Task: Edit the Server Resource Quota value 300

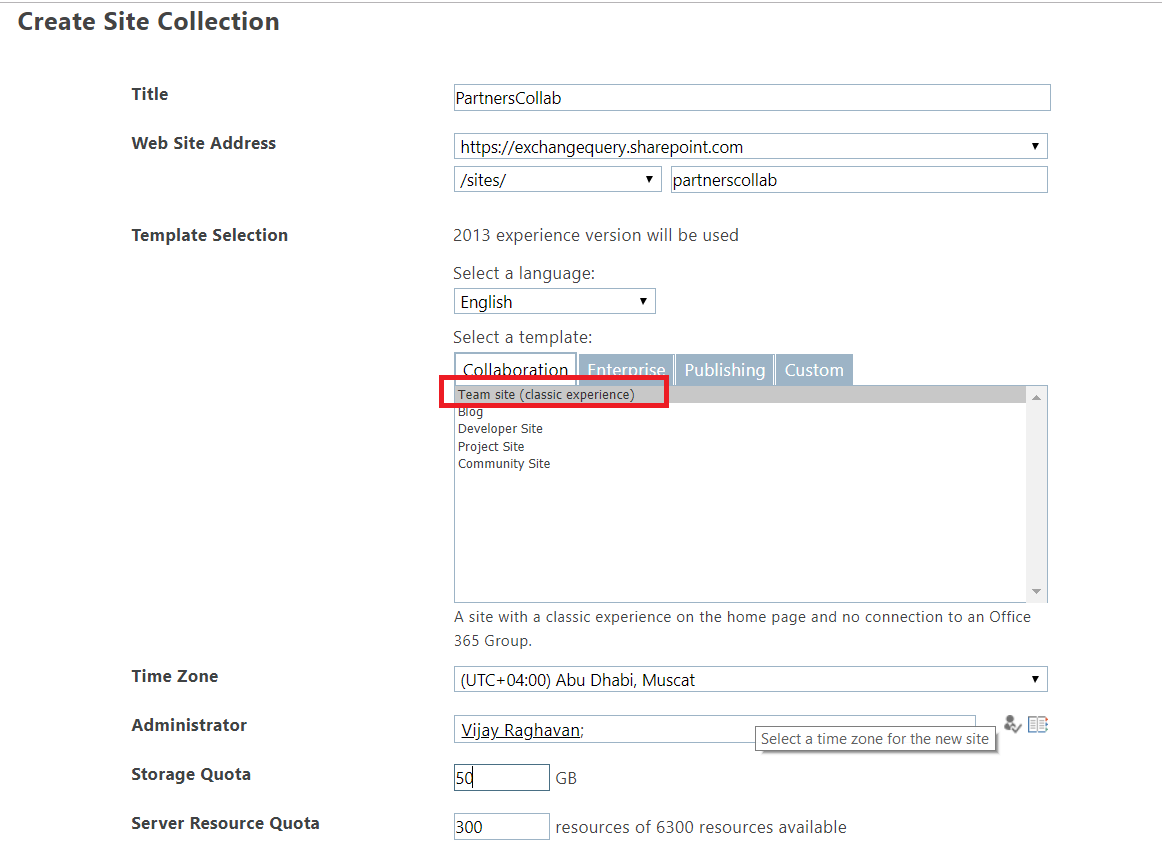Action: click(x=501, y=826)
